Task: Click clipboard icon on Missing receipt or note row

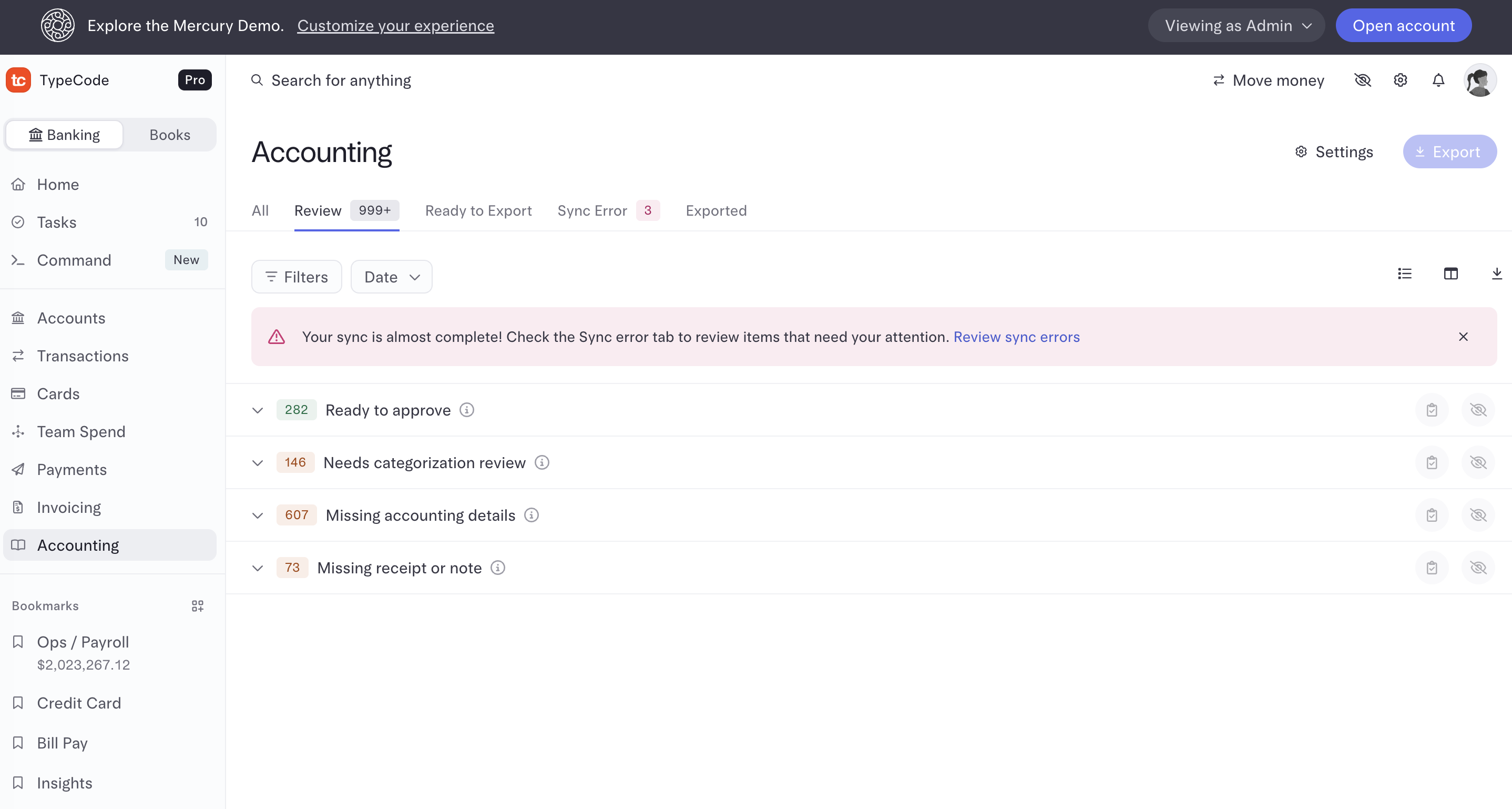Action: click(x=1432, y=568)
